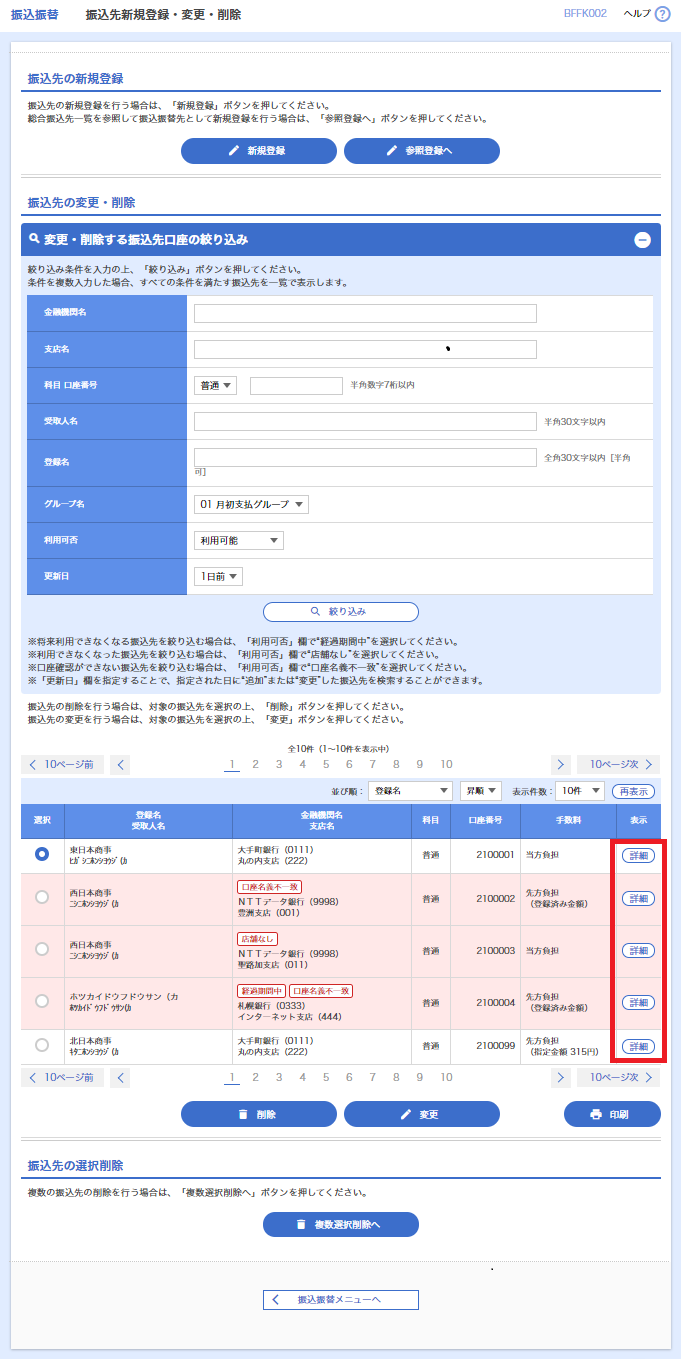Open the 表示件数 10件 dropdown

(579, 791)
